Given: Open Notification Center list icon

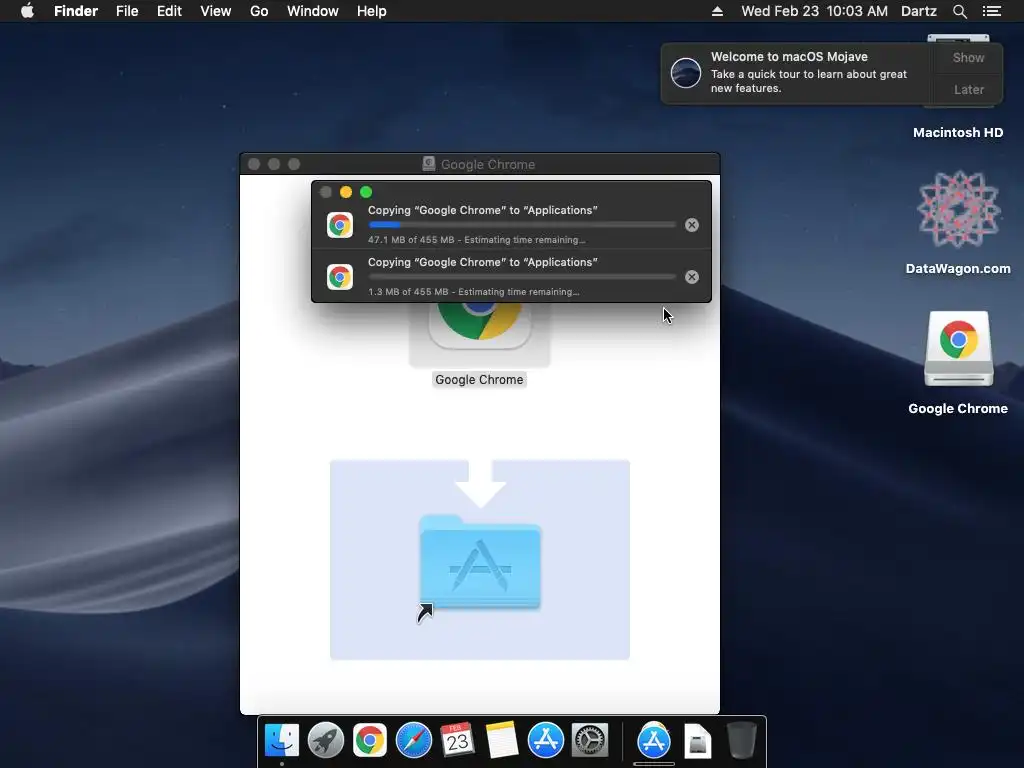Looking at the screenshot, I should click(992, 11).
